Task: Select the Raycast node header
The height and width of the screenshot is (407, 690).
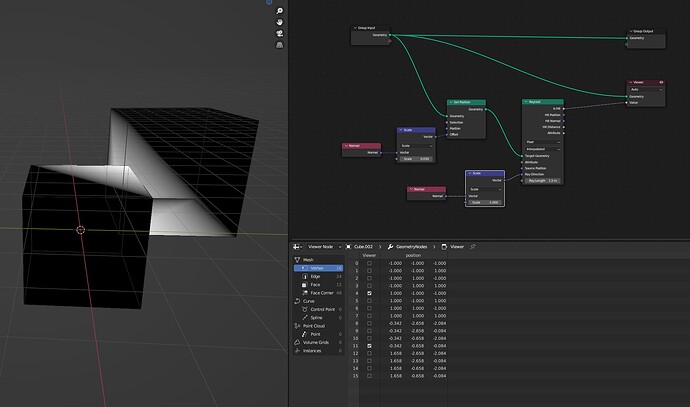Action: click(543, 102)
